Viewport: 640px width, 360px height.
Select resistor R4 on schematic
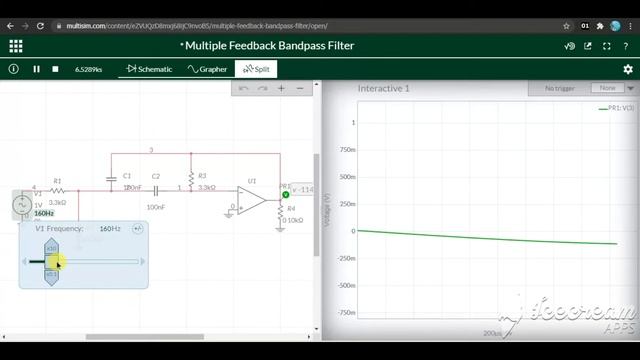[x=280, y=213]
